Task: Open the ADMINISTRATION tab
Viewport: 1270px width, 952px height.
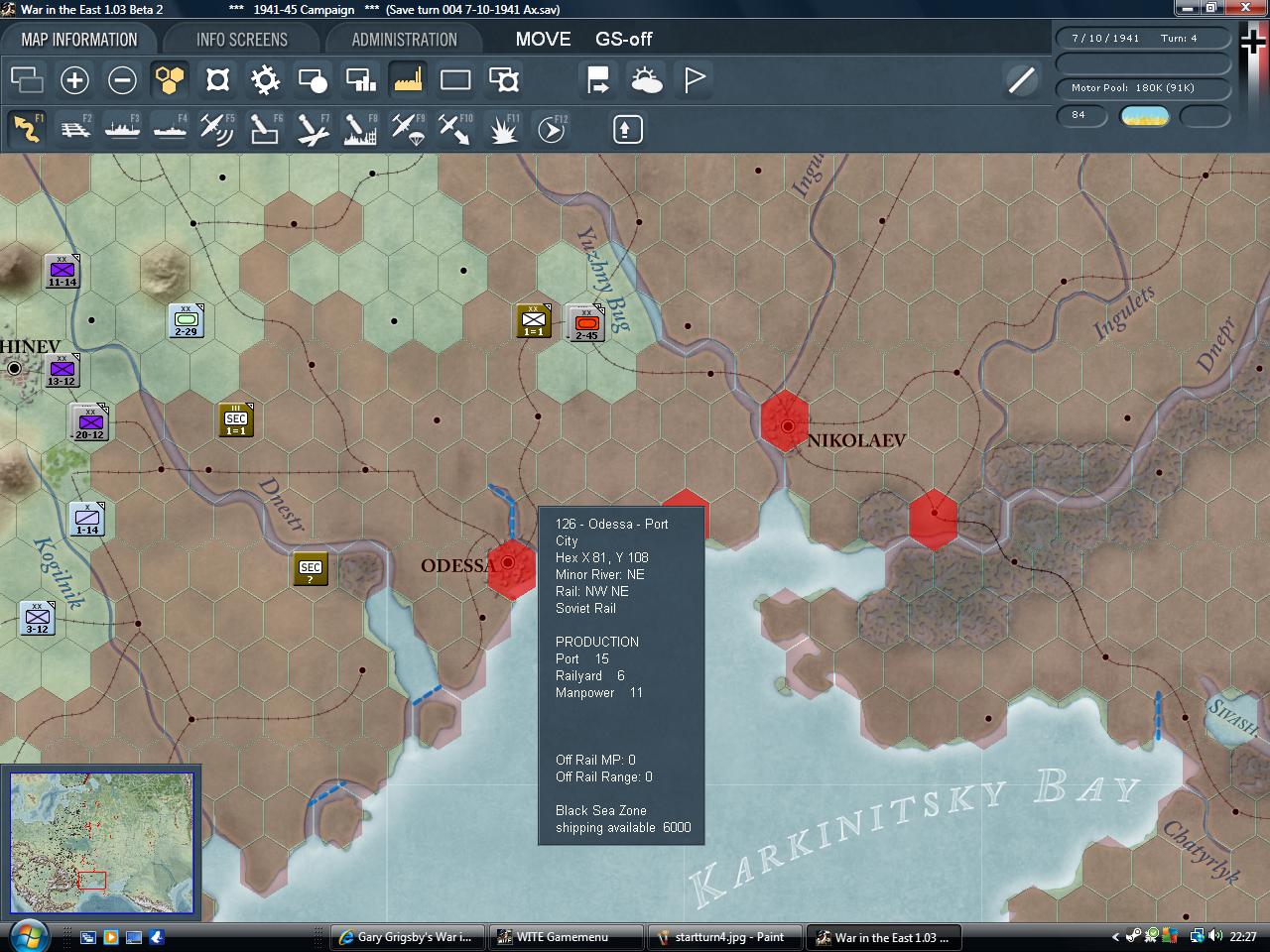Action: pyautogui.click(x=404, y=40)
